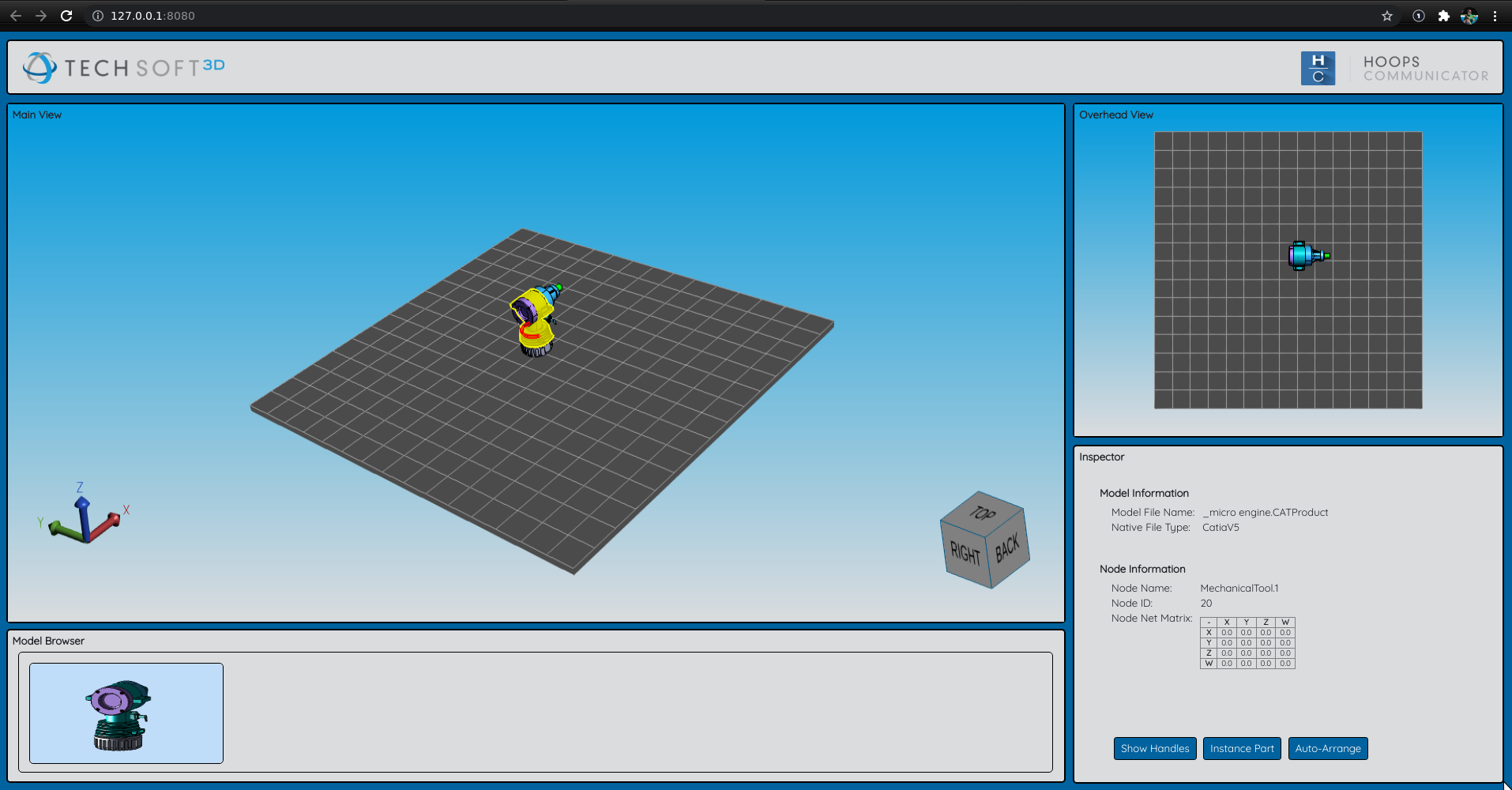Open the browser menu with three dots
This screenshot has height=790, width=1512.
[x=1495, y=15]
